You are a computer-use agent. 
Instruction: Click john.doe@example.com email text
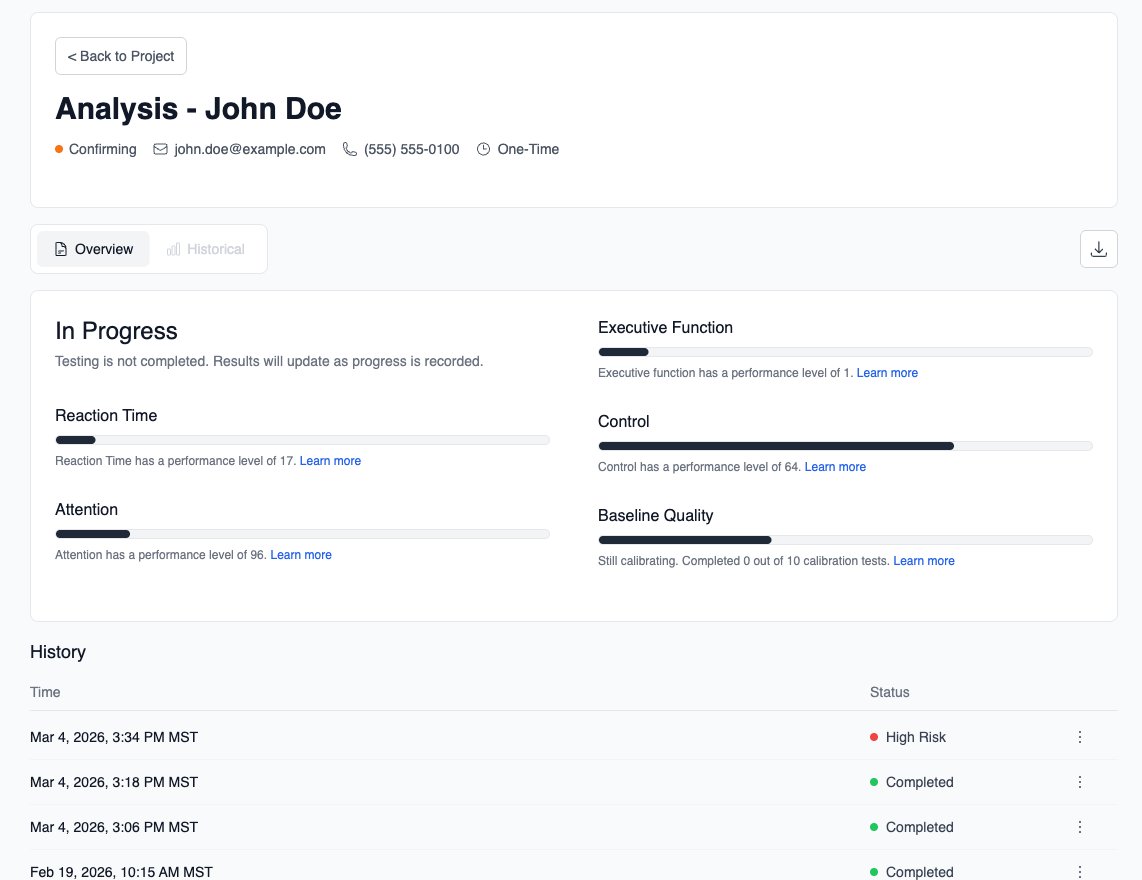point(250,149)
